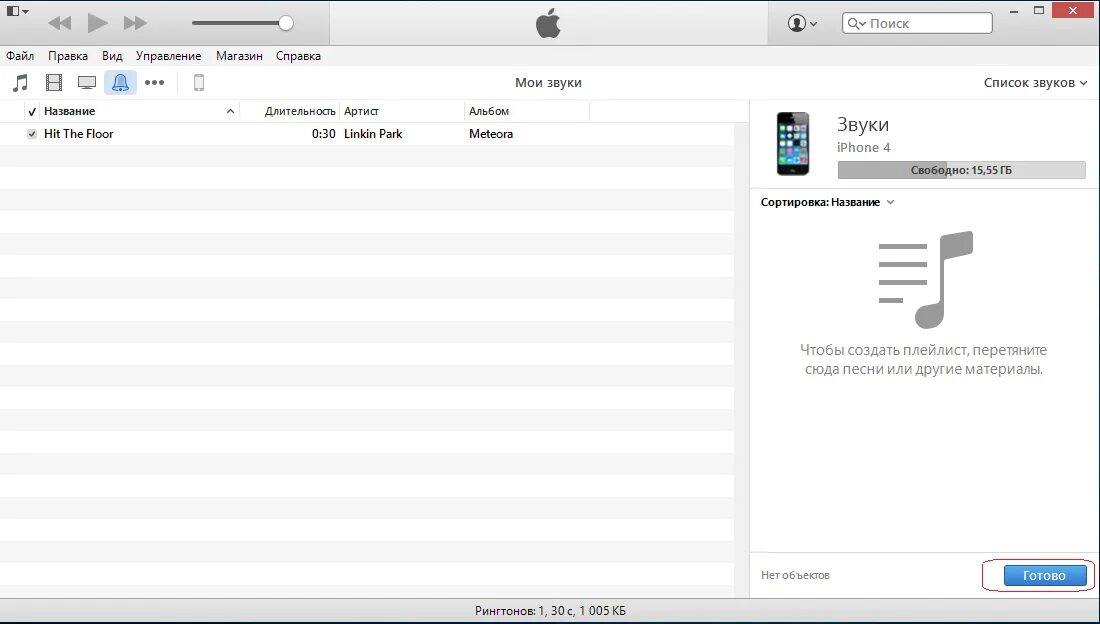The image size is (1100, 624).
Task: Minimize the iTunes window
Action: tap(1015, 11)
